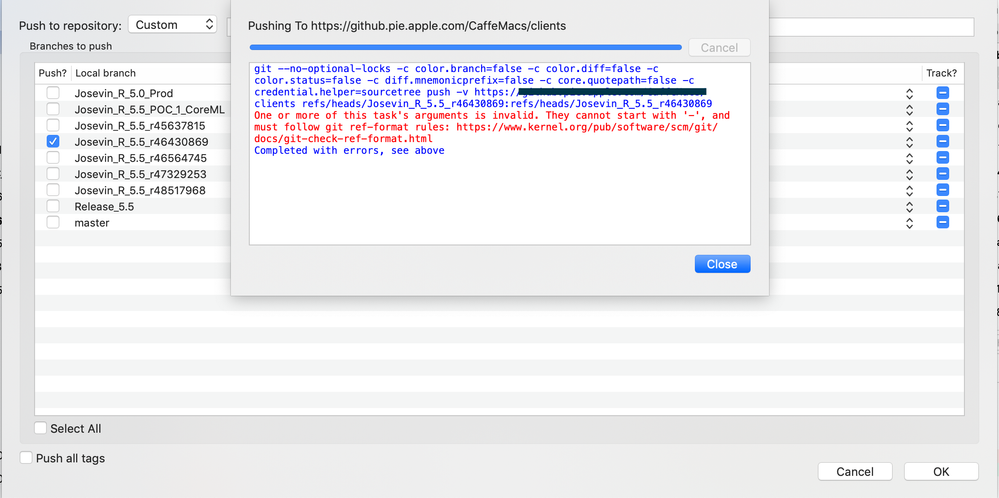
Task: Select Josevin_R_5.5_r46564745 for pushing
Action: coord(53,158)
